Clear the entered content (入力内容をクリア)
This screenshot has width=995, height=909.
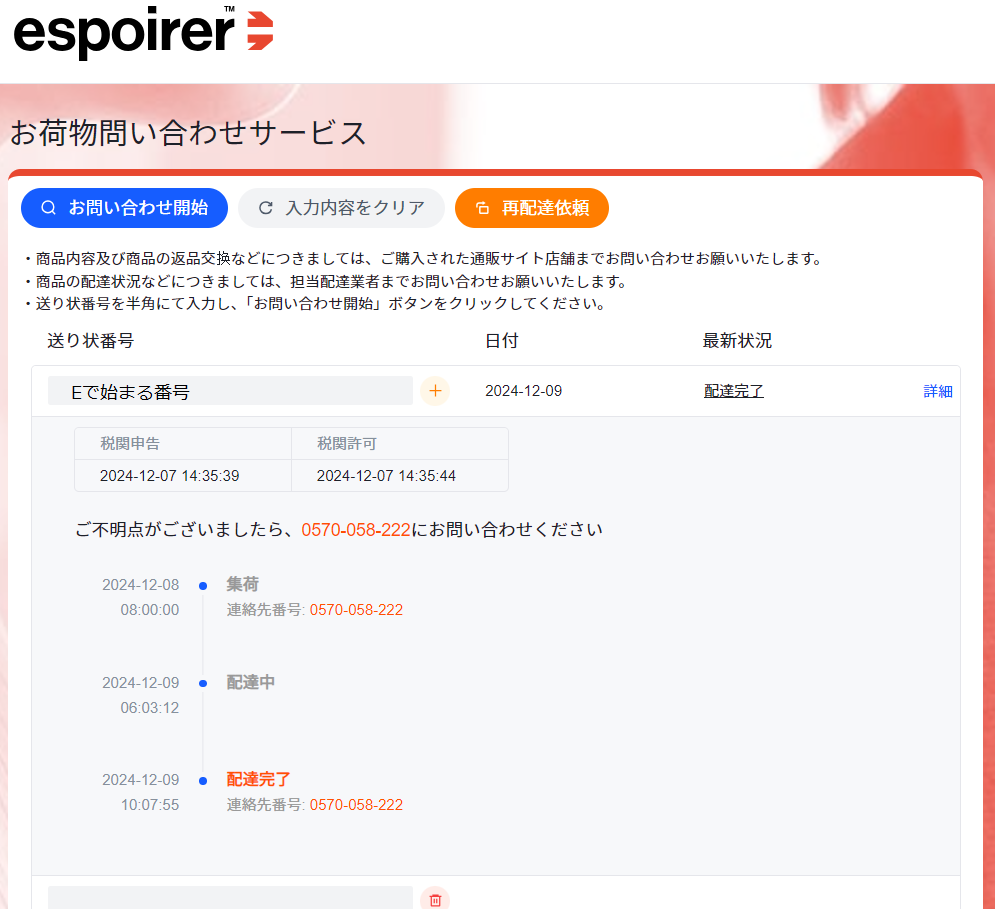(x=341, y=208)
